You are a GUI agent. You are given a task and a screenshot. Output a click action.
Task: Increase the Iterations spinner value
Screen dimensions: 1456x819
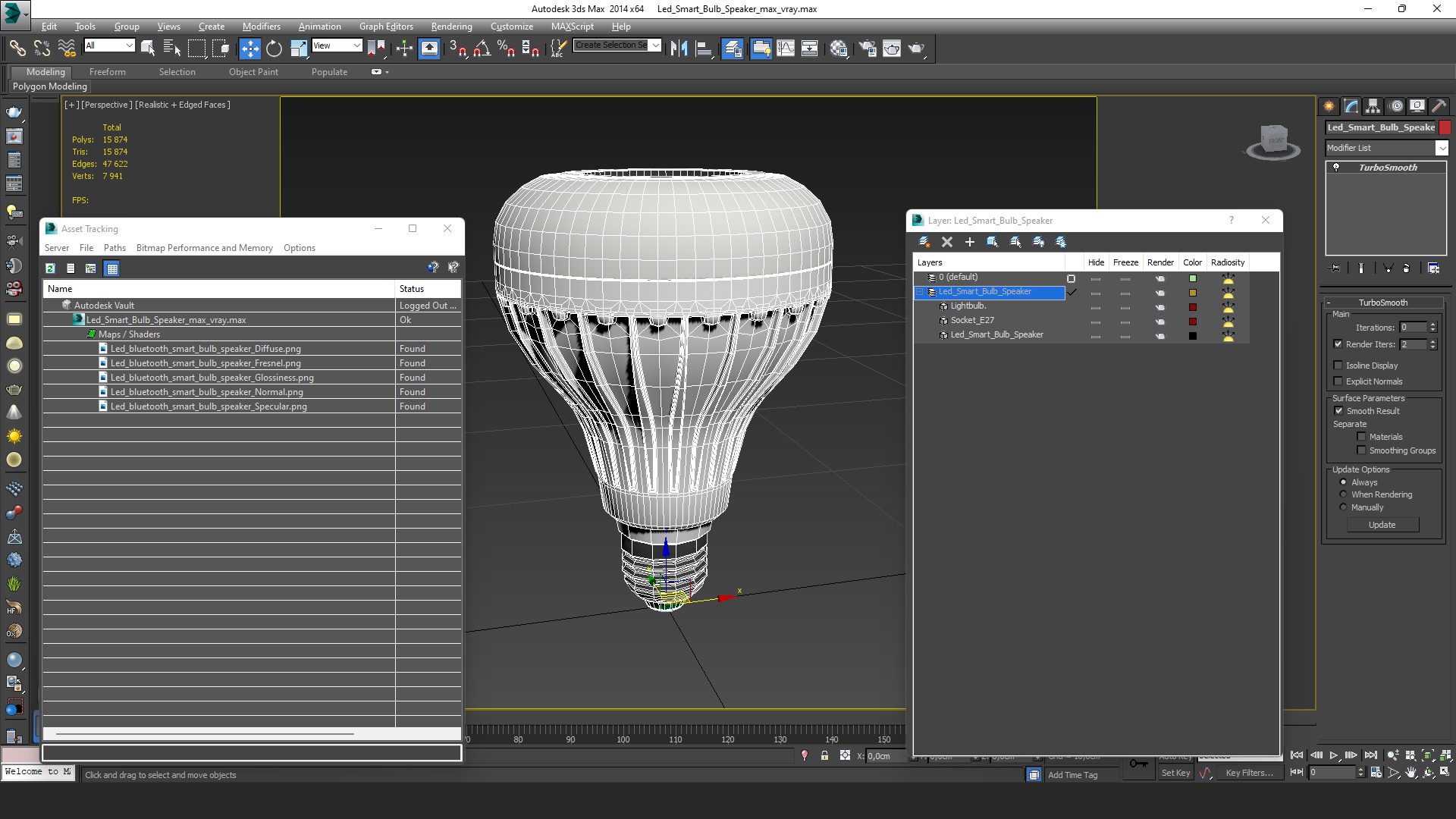point(1432,325)
